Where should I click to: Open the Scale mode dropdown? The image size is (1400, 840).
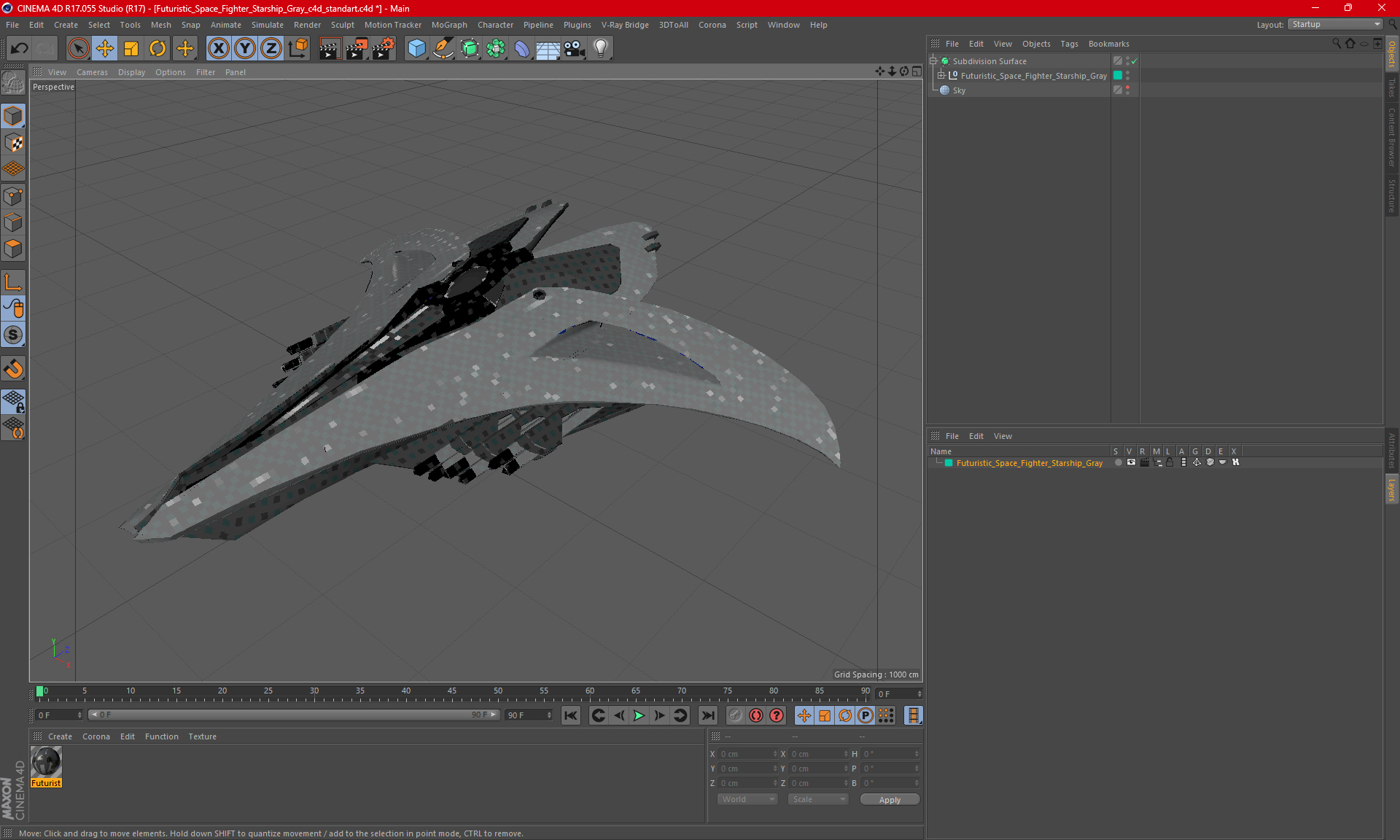(x=818, y=799)
